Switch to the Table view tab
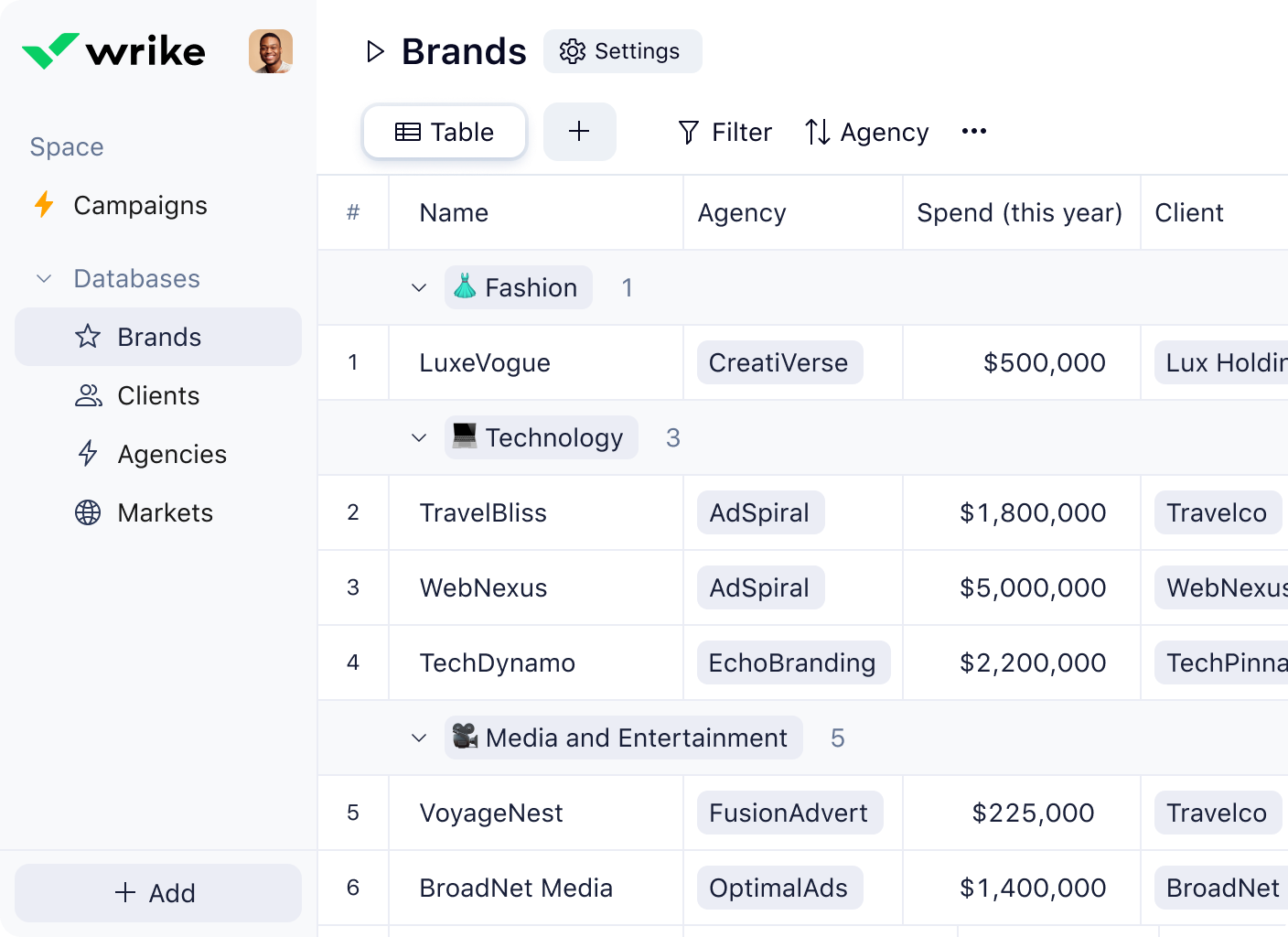Viewport: 1288px width, 937px height. pyautogui.click(x=445, y=132)
